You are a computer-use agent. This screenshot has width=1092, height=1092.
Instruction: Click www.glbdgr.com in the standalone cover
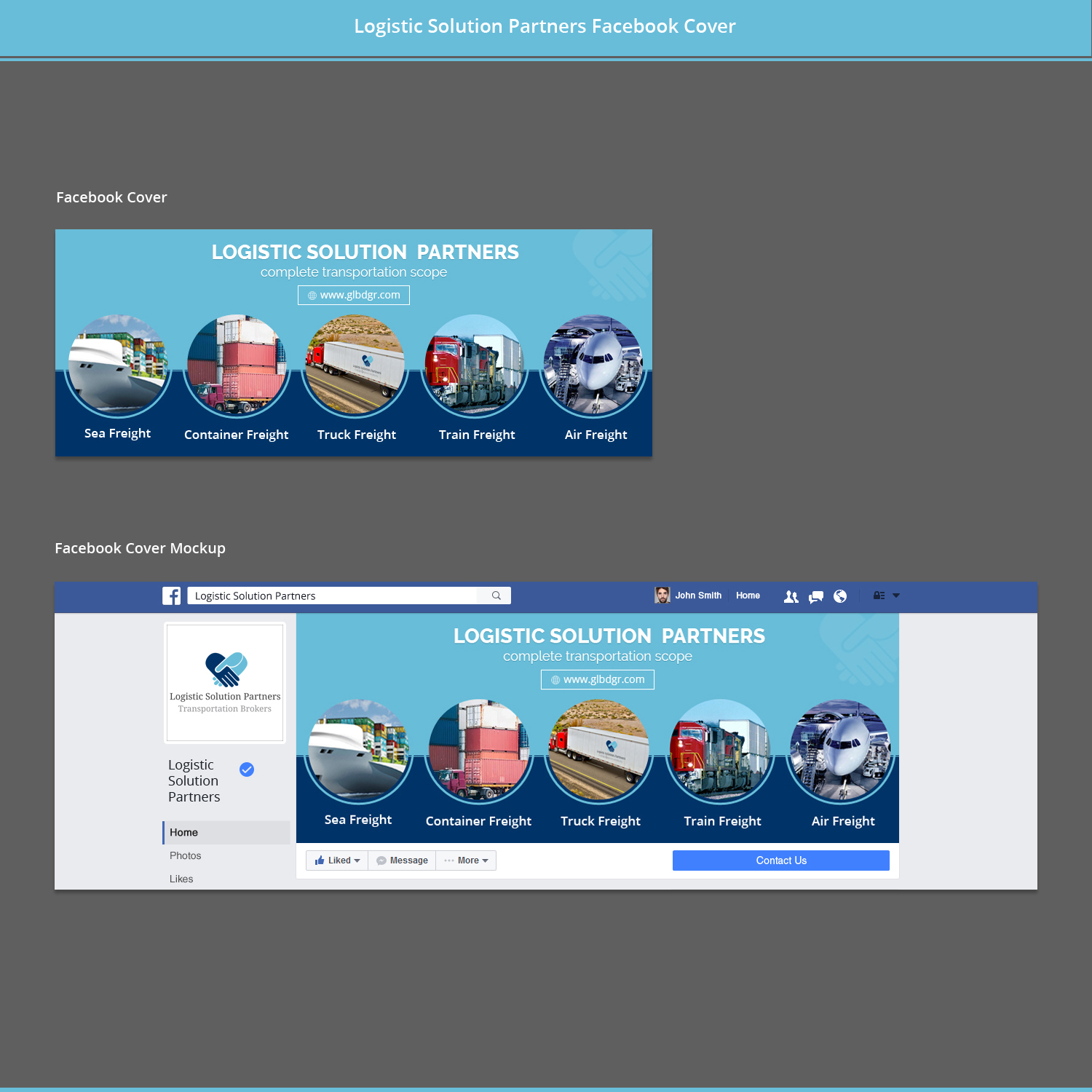coord(354,295)
